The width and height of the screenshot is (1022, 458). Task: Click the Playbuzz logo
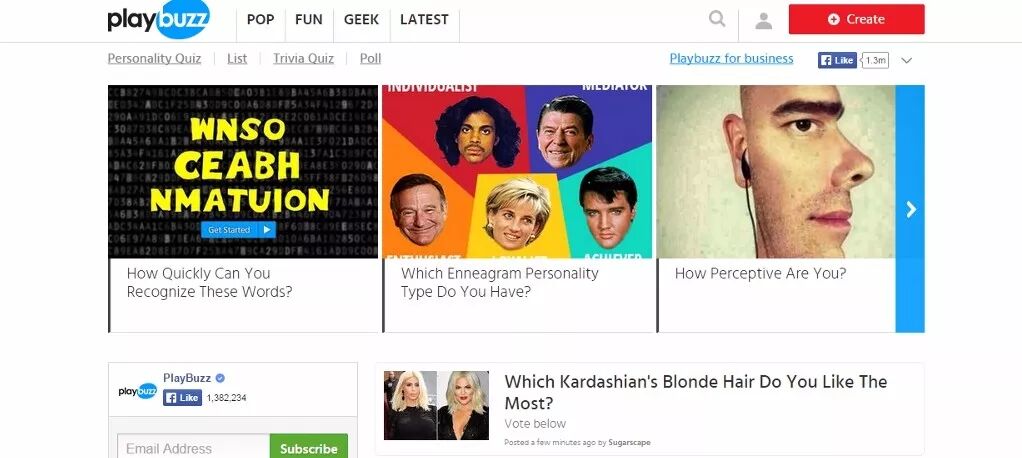click(159, 20)
